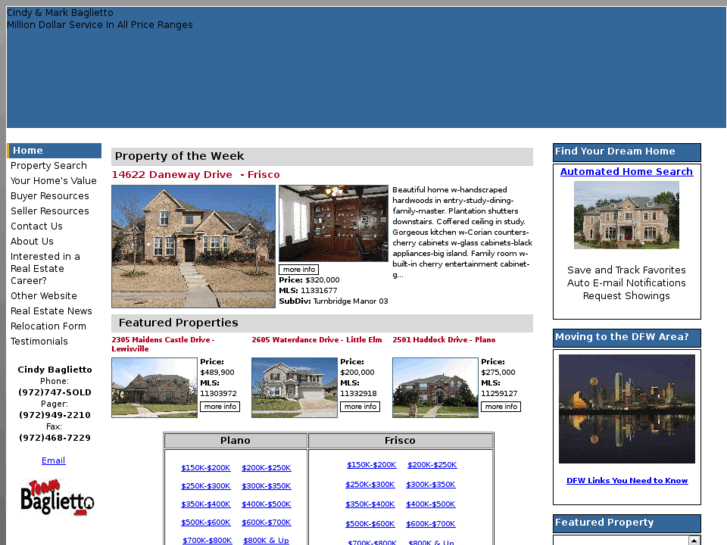Select Plano $700K-$800K price range
Screen dimensions: 727x545
click(207, 540)
